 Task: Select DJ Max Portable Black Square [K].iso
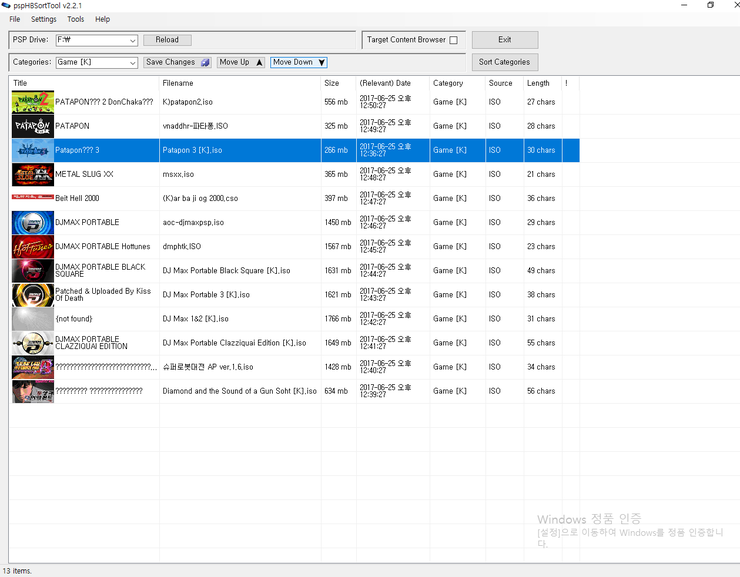[x=227, y=270]
